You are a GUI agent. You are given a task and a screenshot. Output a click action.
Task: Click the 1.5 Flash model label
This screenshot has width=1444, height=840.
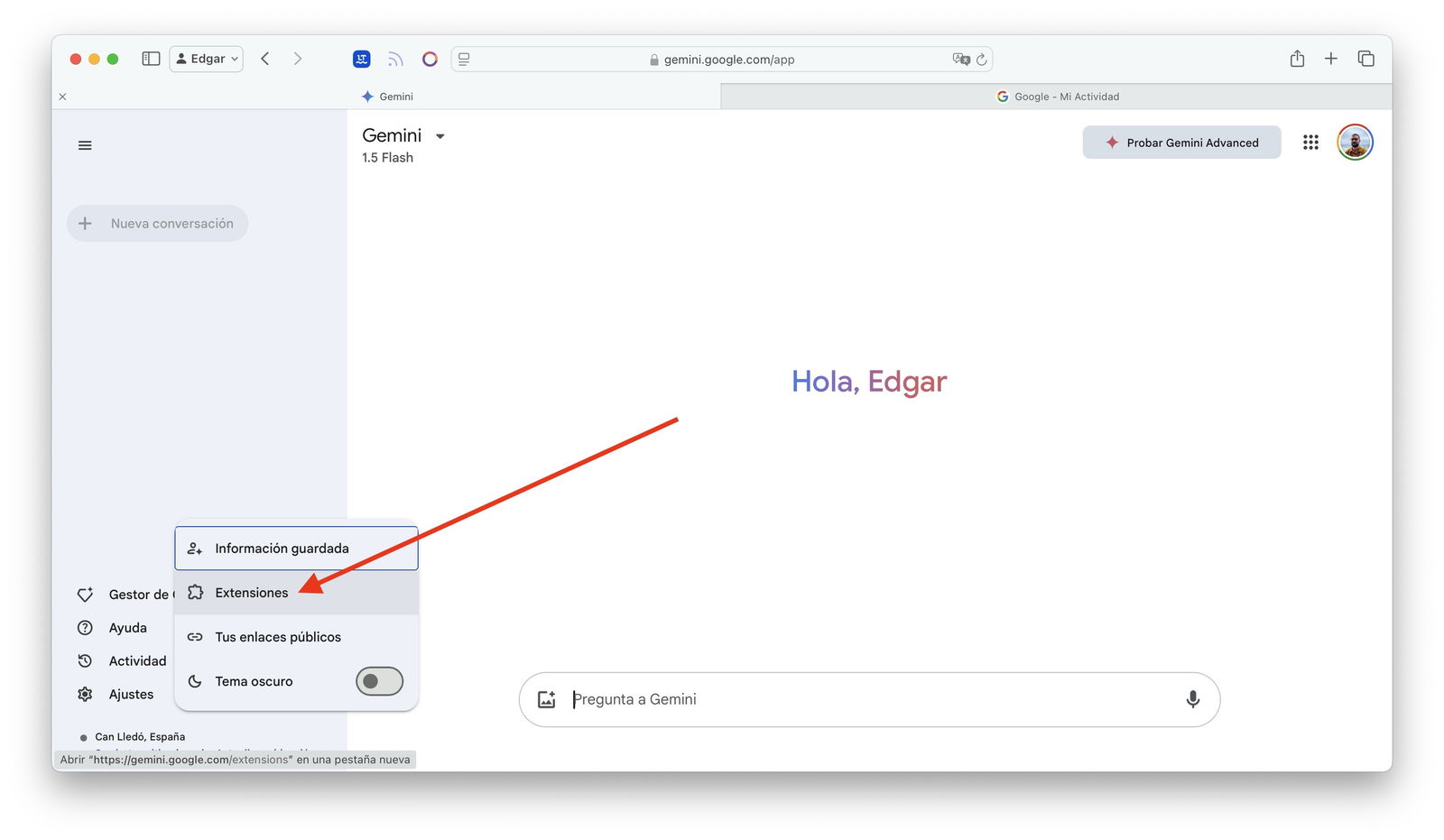coord(388,158)
